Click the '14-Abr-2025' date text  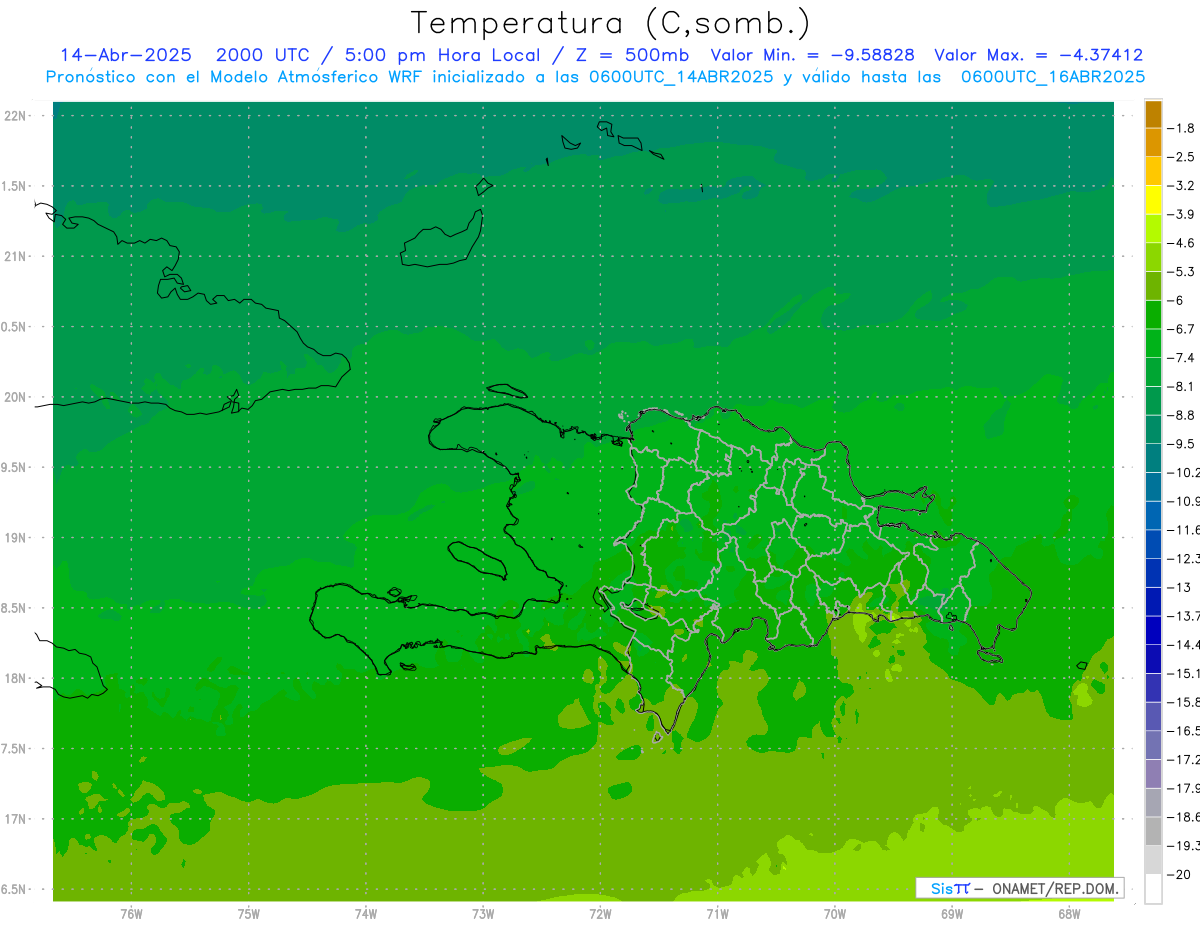tap(128, 55)
